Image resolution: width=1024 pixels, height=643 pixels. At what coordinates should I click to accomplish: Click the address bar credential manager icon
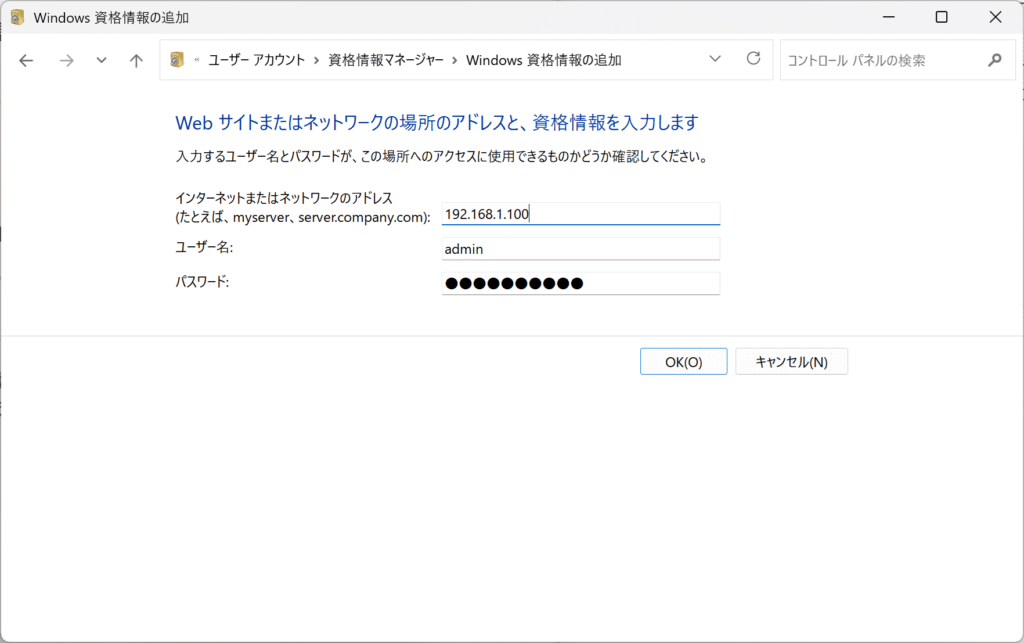pyautogui.click(x=177, y=60)
